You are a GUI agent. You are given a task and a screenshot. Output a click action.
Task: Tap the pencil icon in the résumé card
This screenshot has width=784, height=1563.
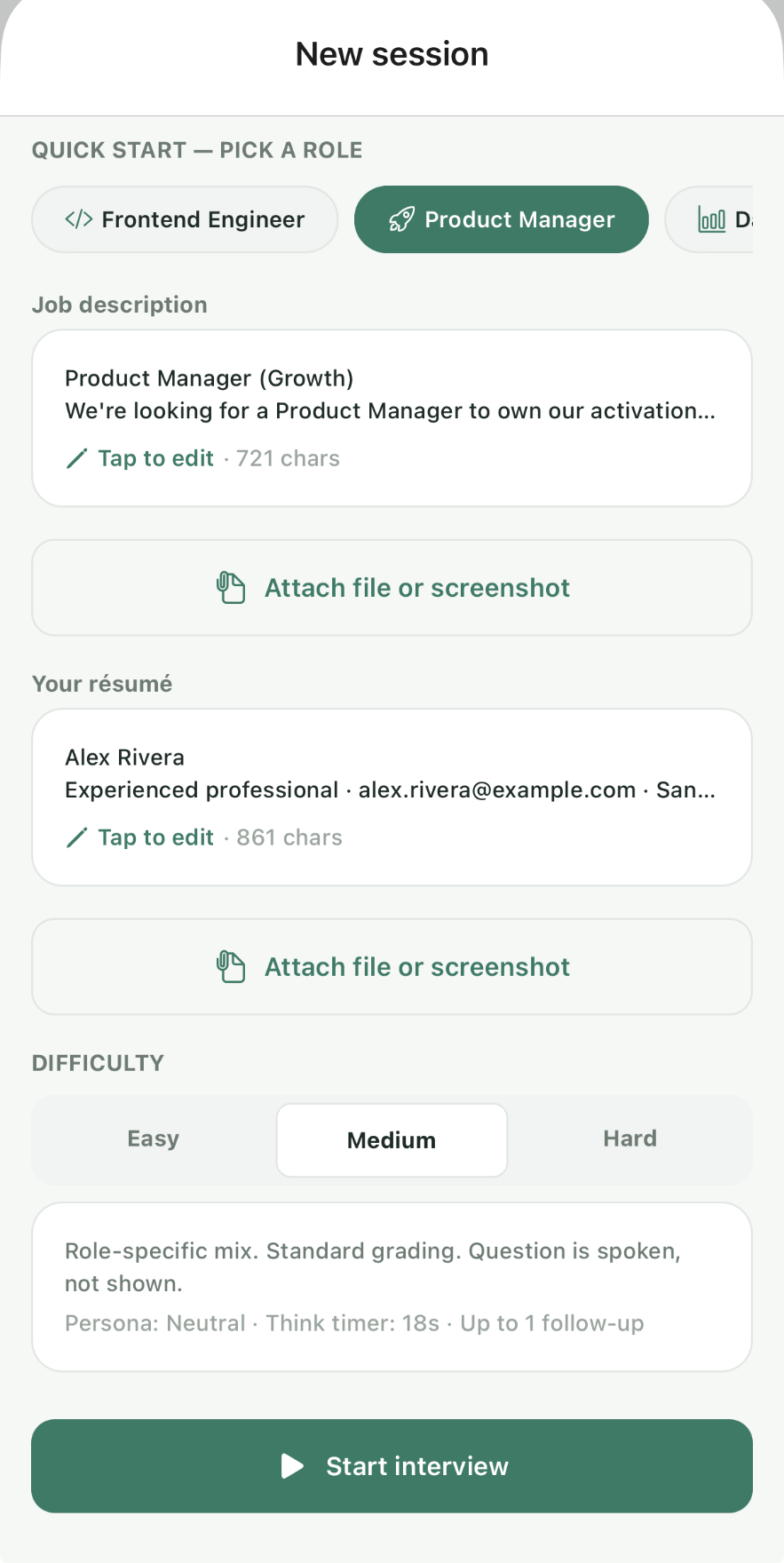(77, 837)
